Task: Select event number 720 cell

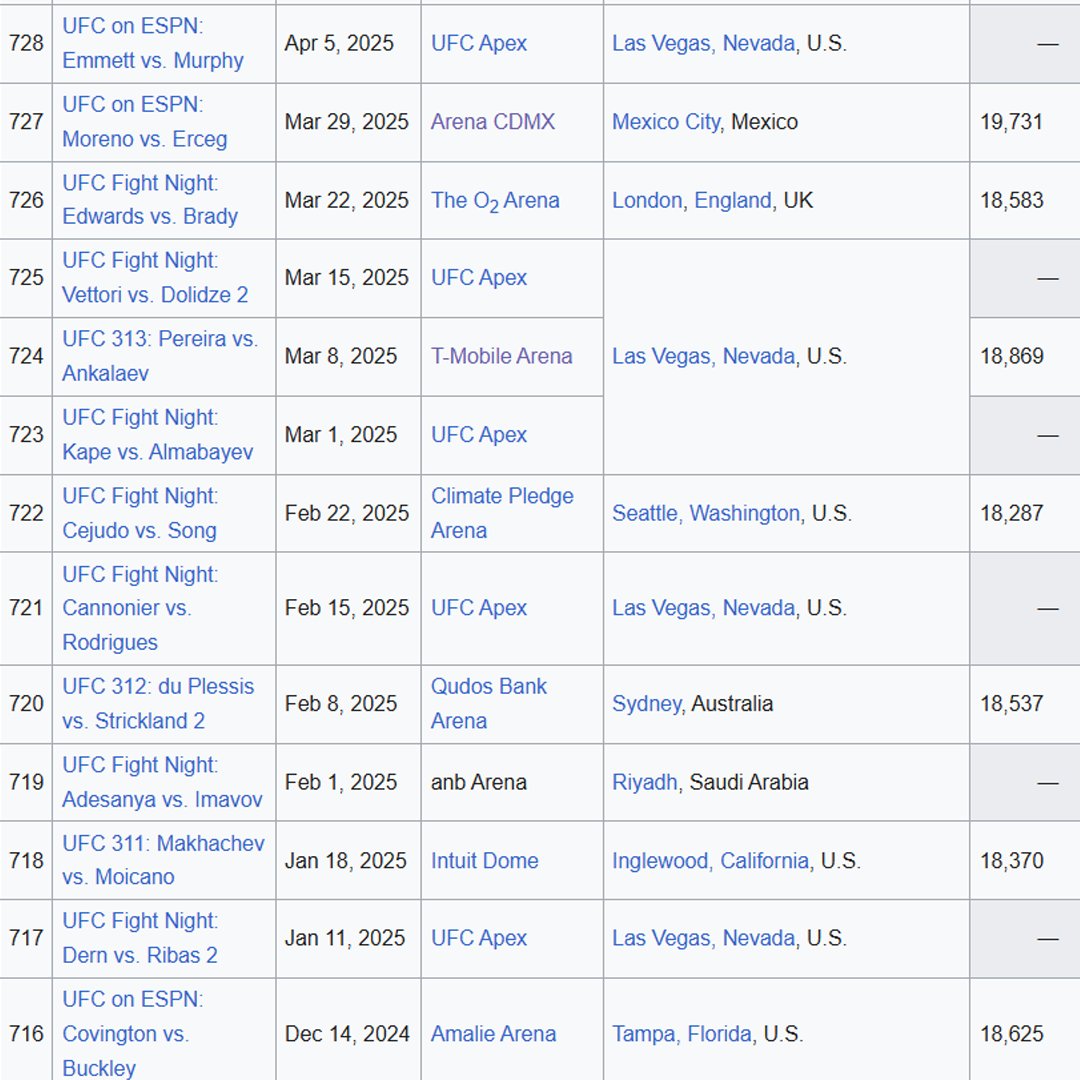Action: pos(26,703)
